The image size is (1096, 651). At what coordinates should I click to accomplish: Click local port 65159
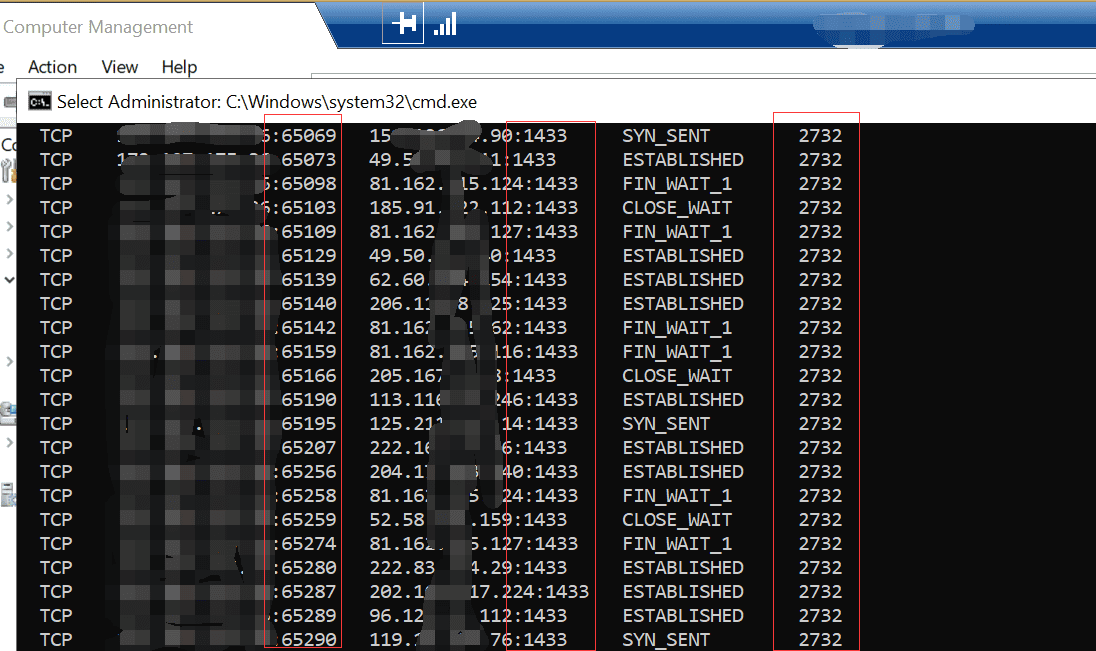pos(308,352)
